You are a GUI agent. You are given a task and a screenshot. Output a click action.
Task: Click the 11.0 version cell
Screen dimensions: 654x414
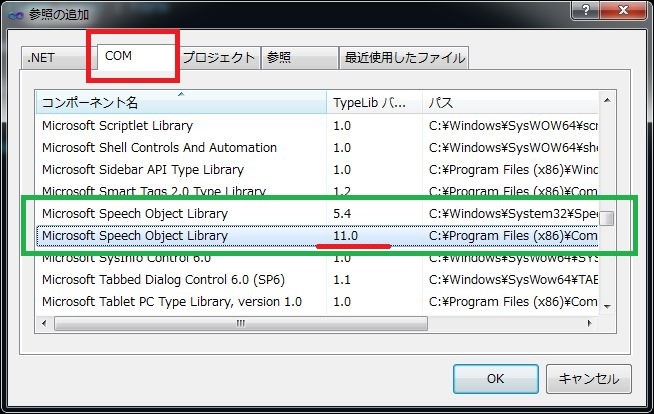coord(345,236)
